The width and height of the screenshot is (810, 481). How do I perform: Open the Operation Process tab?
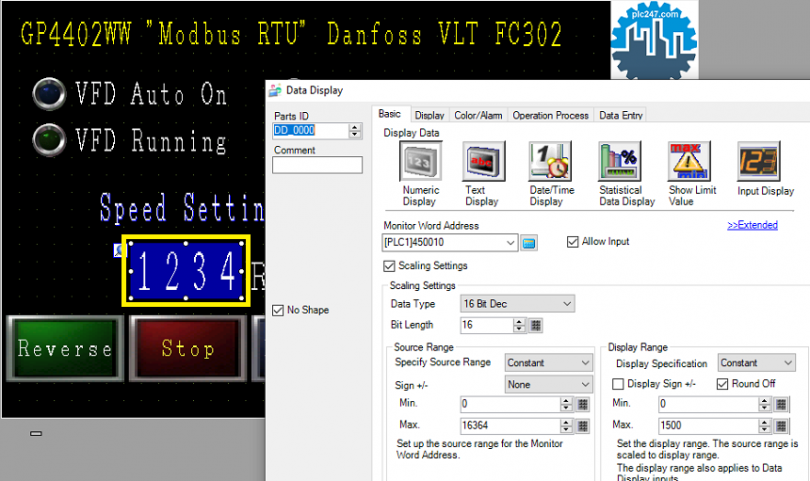(x=550, y=115)
